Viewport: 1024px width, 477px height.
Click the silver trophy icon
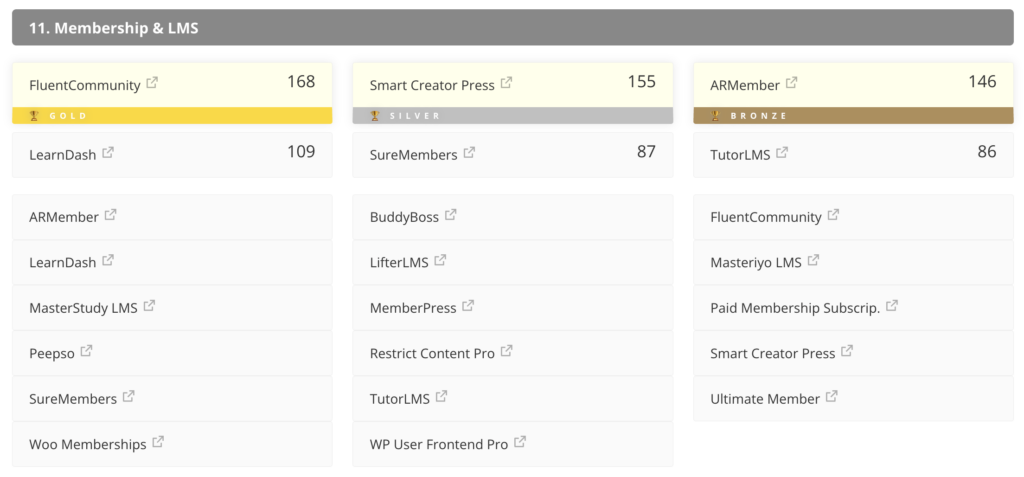tap(375, 116)
